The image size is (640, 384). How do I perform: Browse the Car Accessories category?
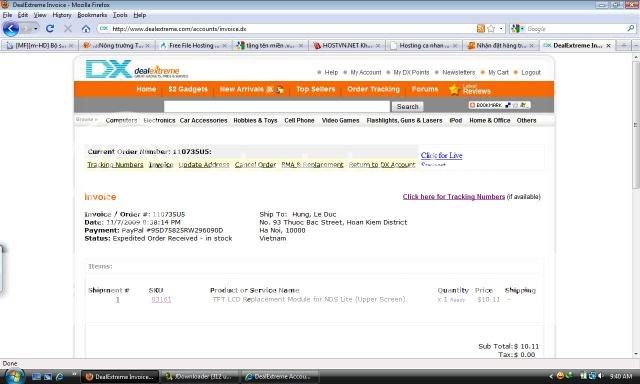click(203, 120)
